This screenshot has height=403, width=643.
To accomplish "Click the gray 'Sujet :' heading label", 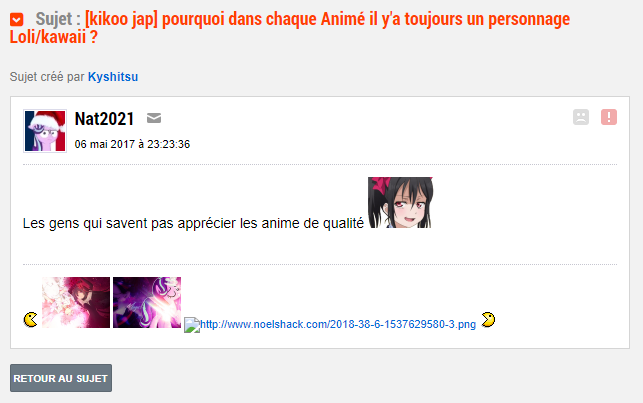I will [58, 19].
